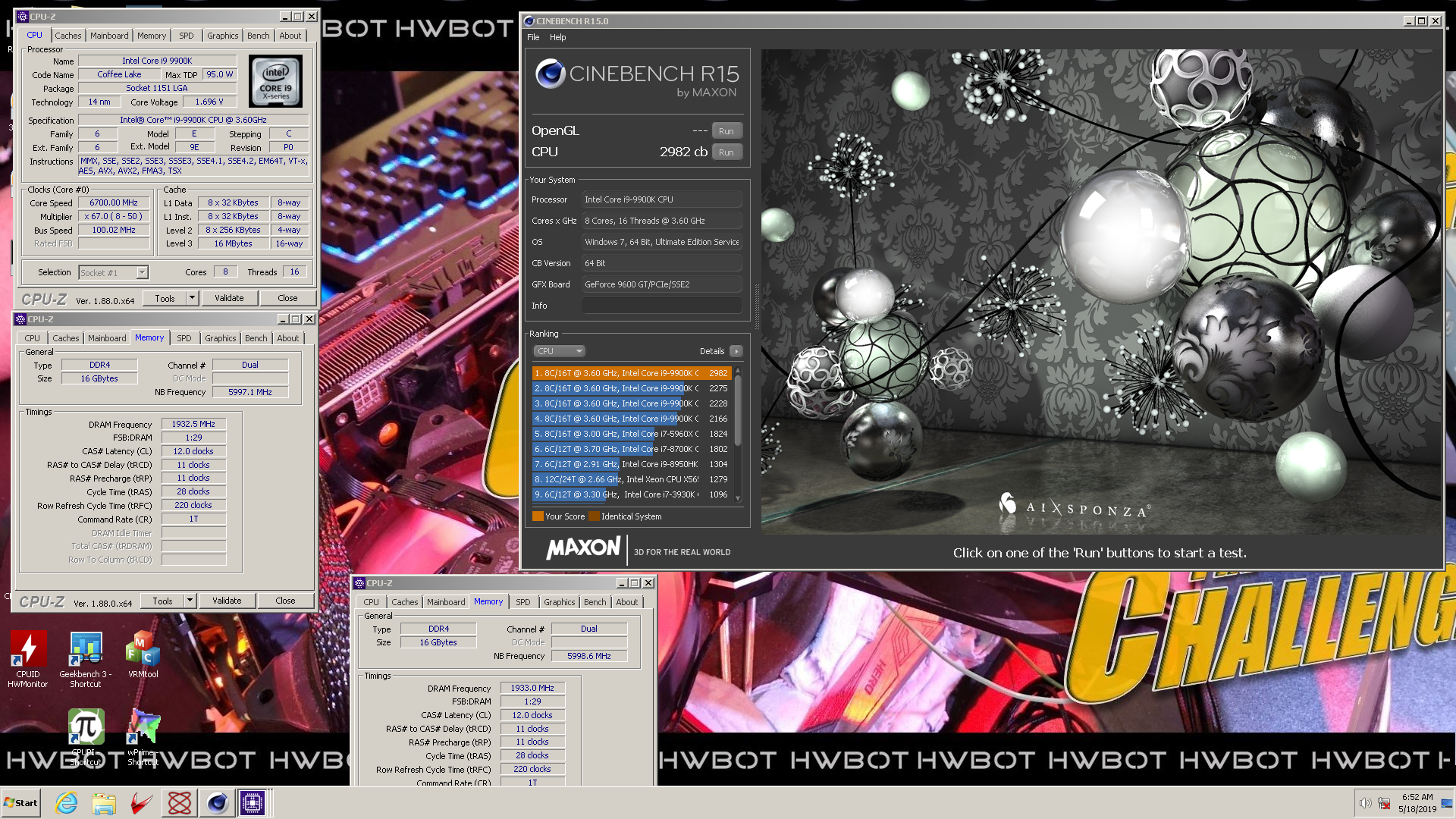Viewport: 1456px width, 819px height.
Task: Run the CPU benchmark
Action: pyautogui.click(x=726, y=152)
